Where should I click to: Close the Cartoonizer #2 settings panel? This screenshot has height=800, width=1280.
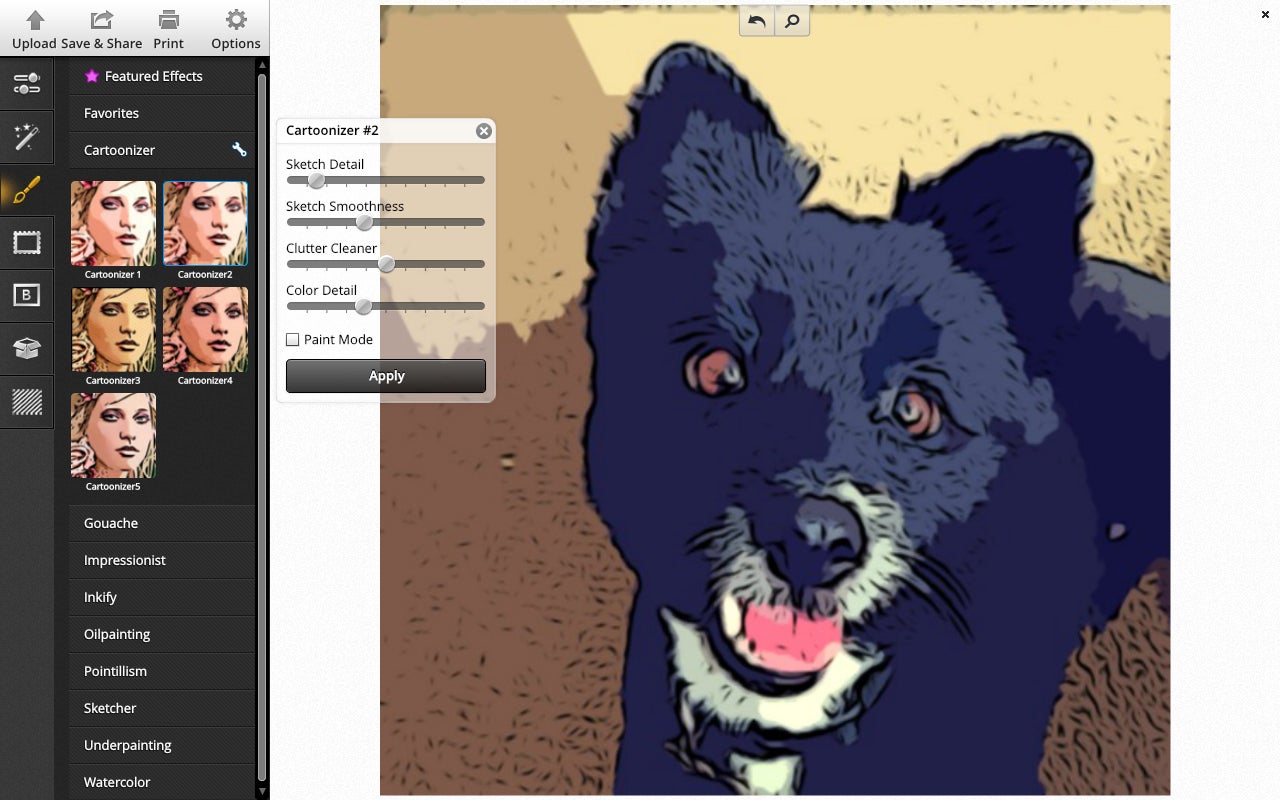(x=484, y=131)
